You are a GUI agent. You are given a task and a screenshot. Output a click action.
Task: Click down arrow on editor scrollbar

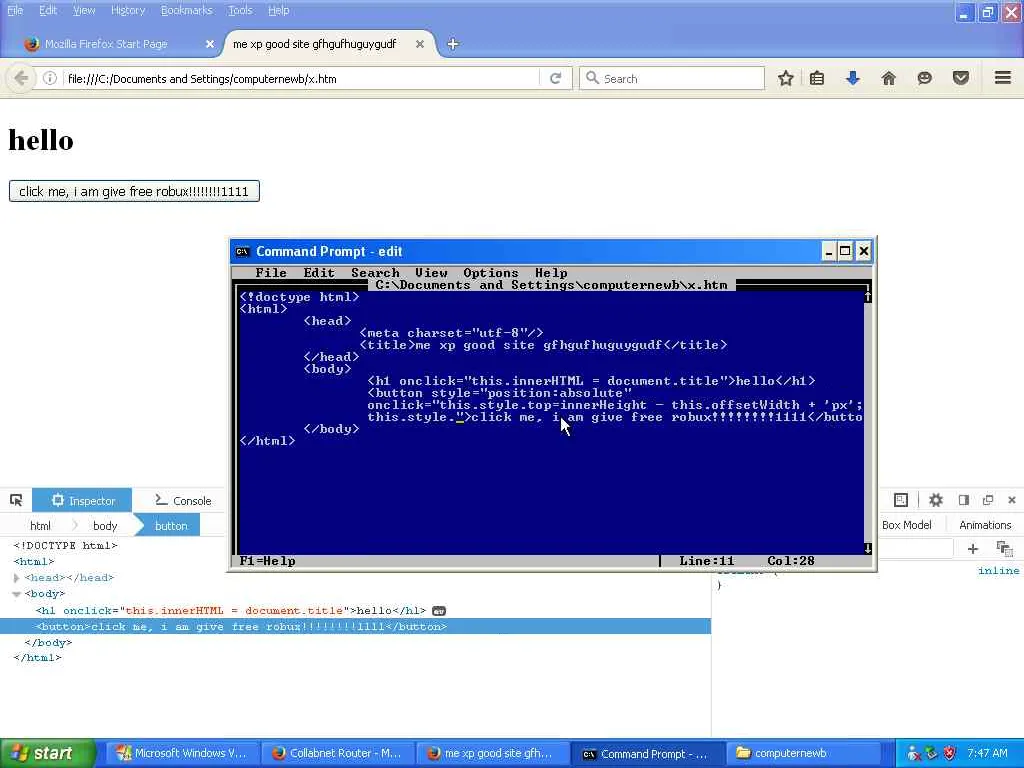pyautogui.click(x=868, y=549)
